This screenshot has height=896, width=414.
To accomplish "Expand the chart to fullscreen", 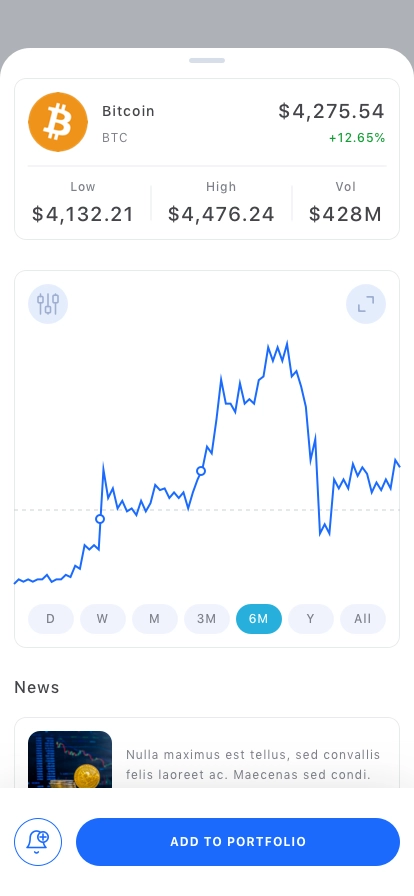I will click(366, 304).
